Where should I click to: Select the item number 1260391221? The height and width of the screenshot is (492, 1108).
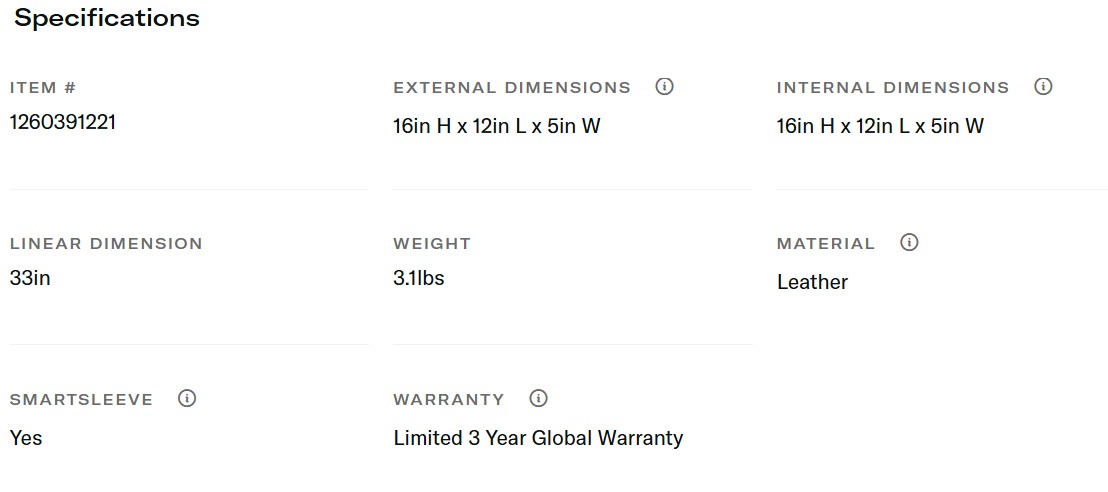(x=63, y=122)
